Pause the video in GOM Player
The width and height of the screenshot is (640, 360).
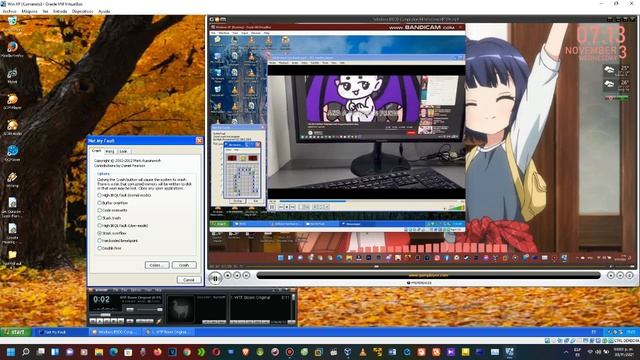tap(215, 278)
